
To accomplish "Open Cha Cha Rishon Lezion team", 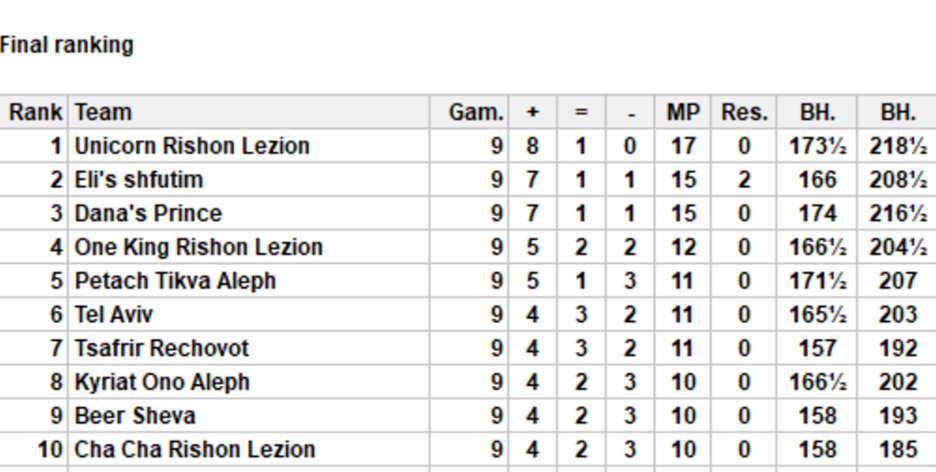I will point(195,449).
